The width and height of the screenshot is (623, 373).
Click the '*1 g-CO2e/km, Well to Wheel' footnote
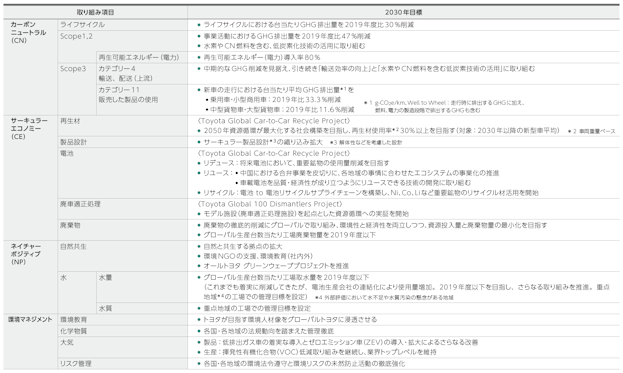[444, 106]
